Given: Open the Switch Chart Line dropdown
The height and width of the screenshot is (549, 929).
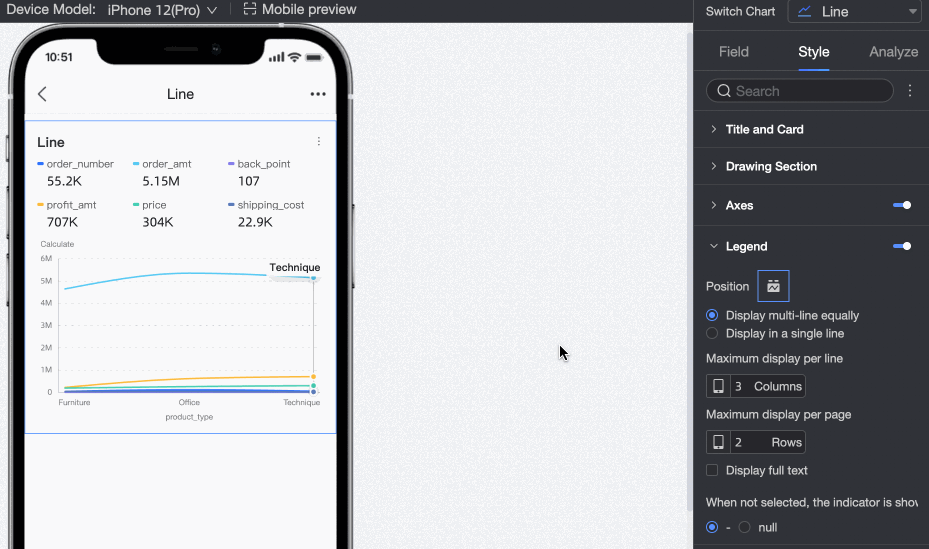Looking at the screenshot, I should pos(856,11).
